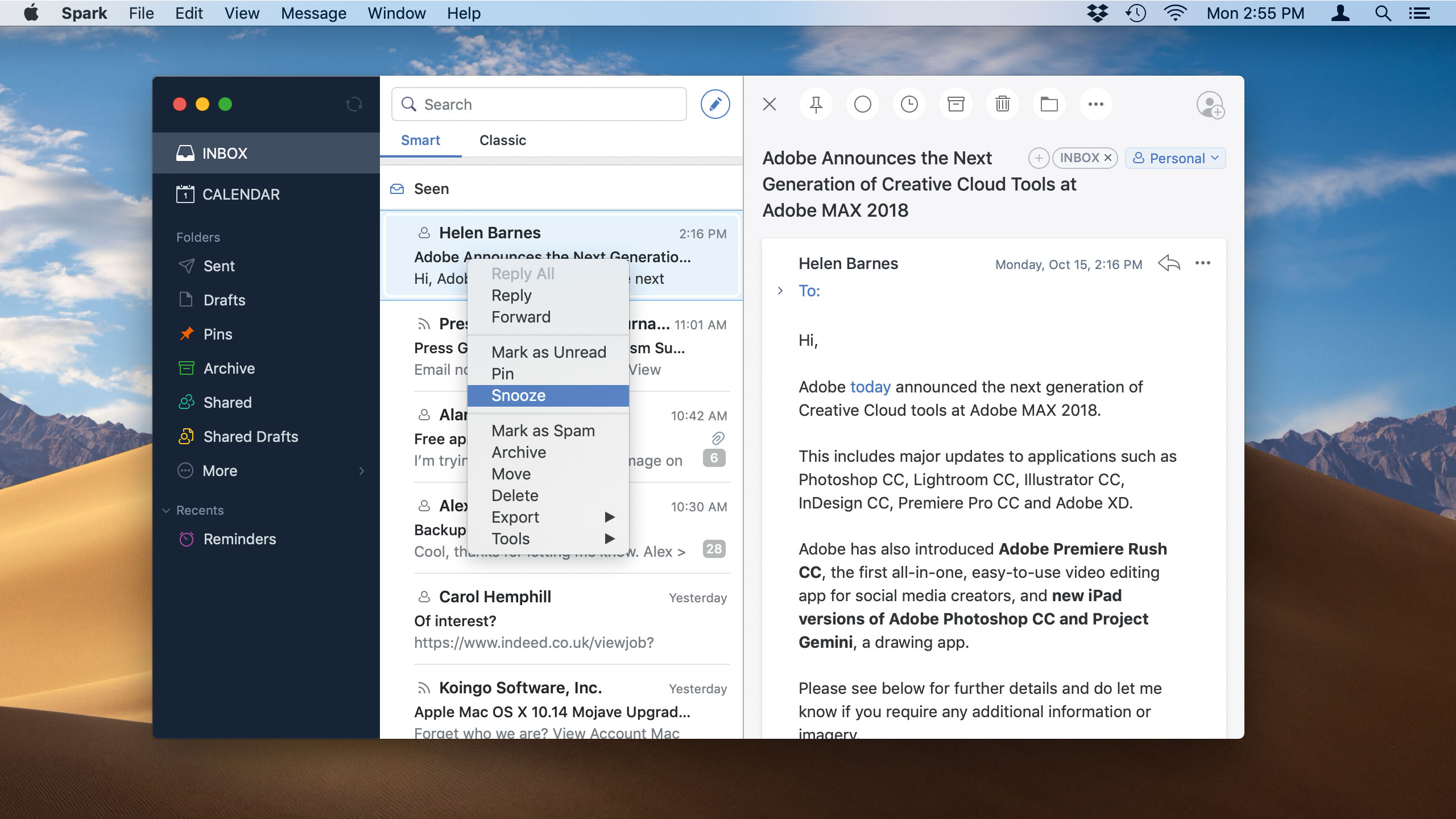Open Notification Center list icon
1456x819 pixels.
coord(1420,13)
